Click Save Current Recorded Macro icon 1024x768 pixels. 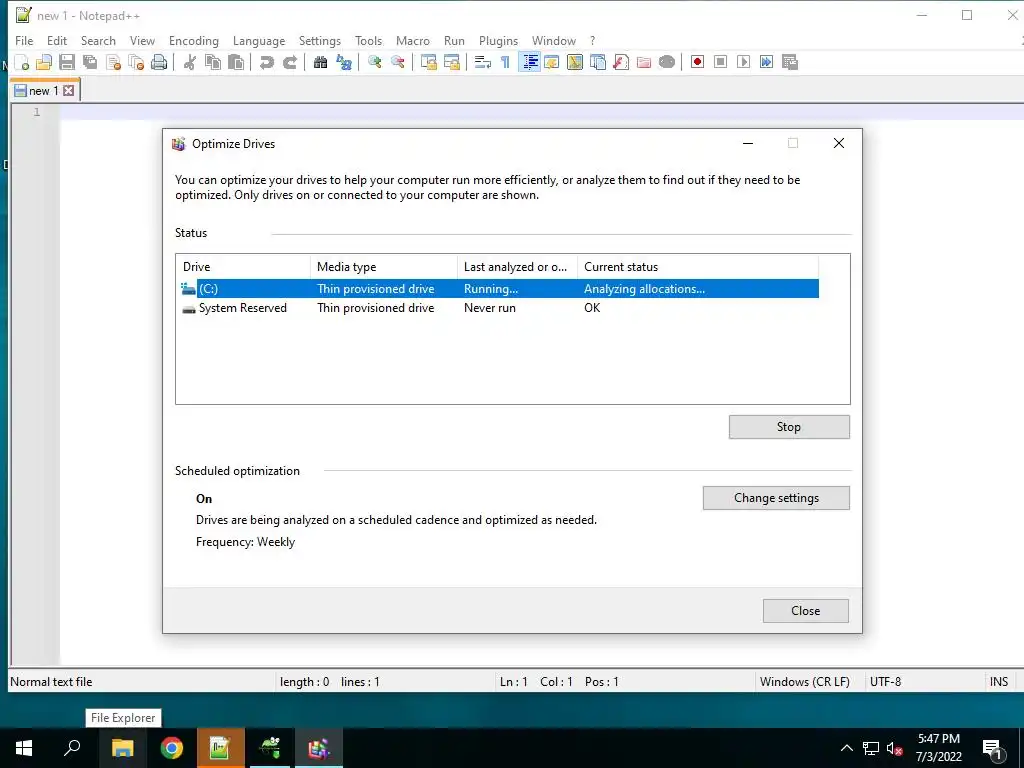coord(790,63)
